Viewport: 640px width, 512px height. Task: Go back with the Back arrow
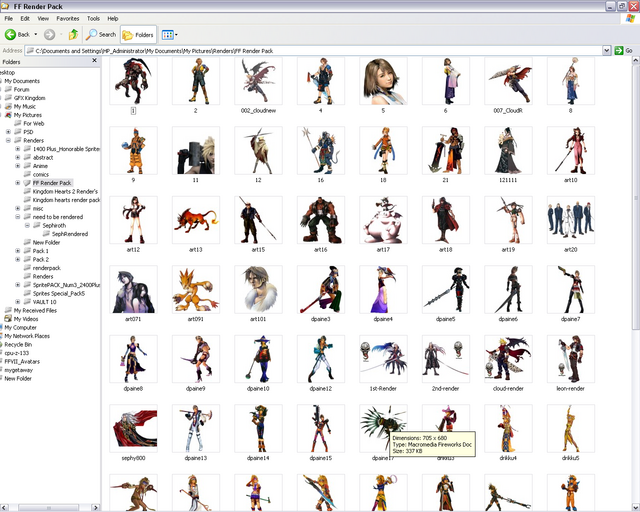pos(10,35)
